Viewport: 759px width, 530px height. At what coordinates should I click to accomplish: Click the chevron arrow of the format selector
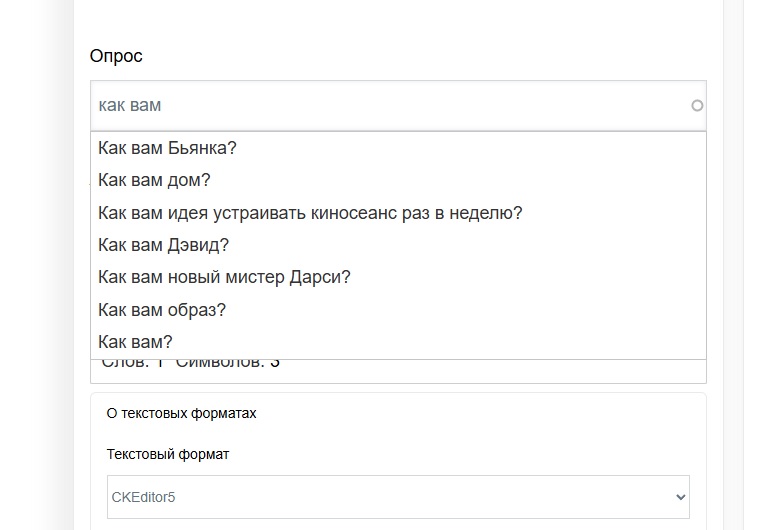tap(681, 497)
